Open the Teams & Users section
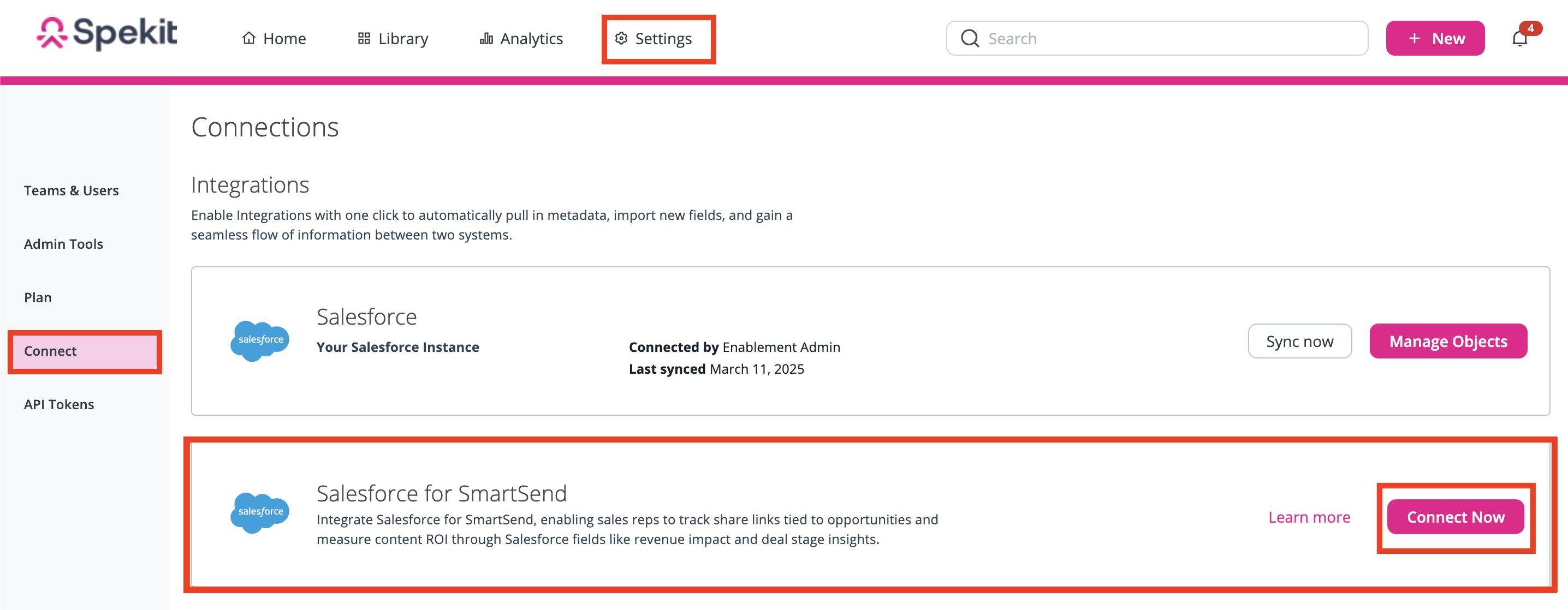1568x610 pixels. 71,190
